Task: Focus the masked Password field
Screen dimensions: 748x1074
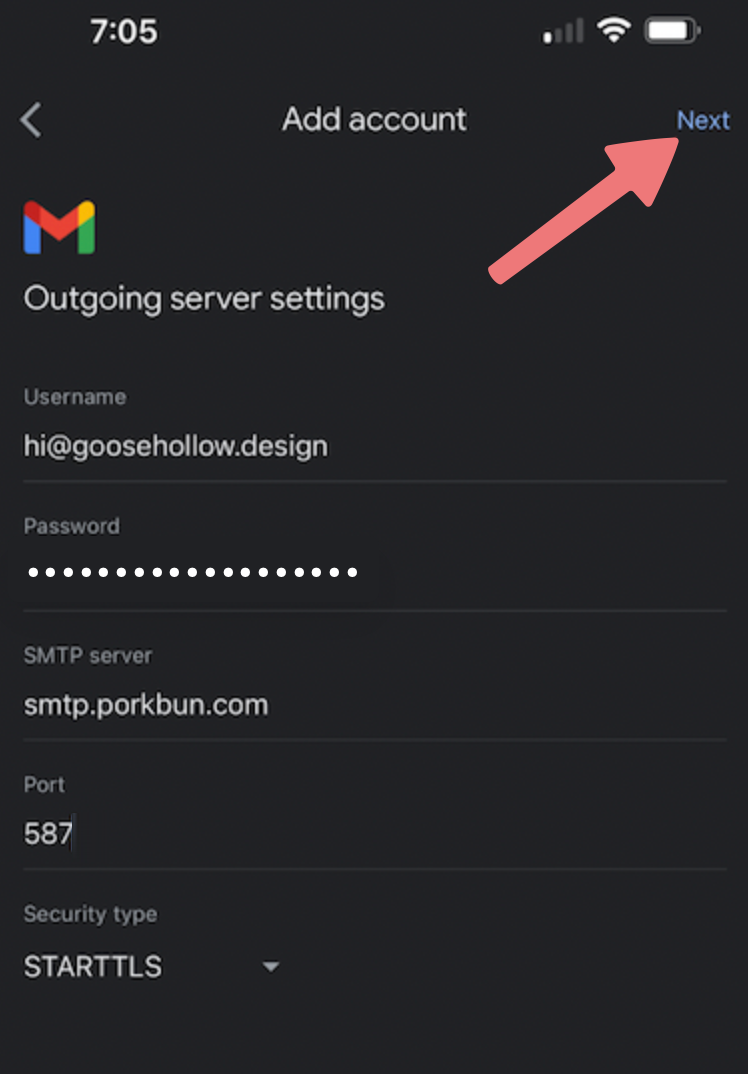Action: click(x=375, y=572)
